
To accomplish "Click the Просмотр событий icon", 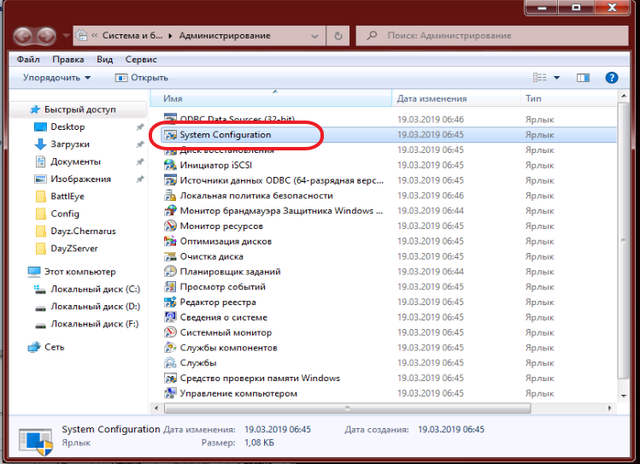I will point(170,287).
